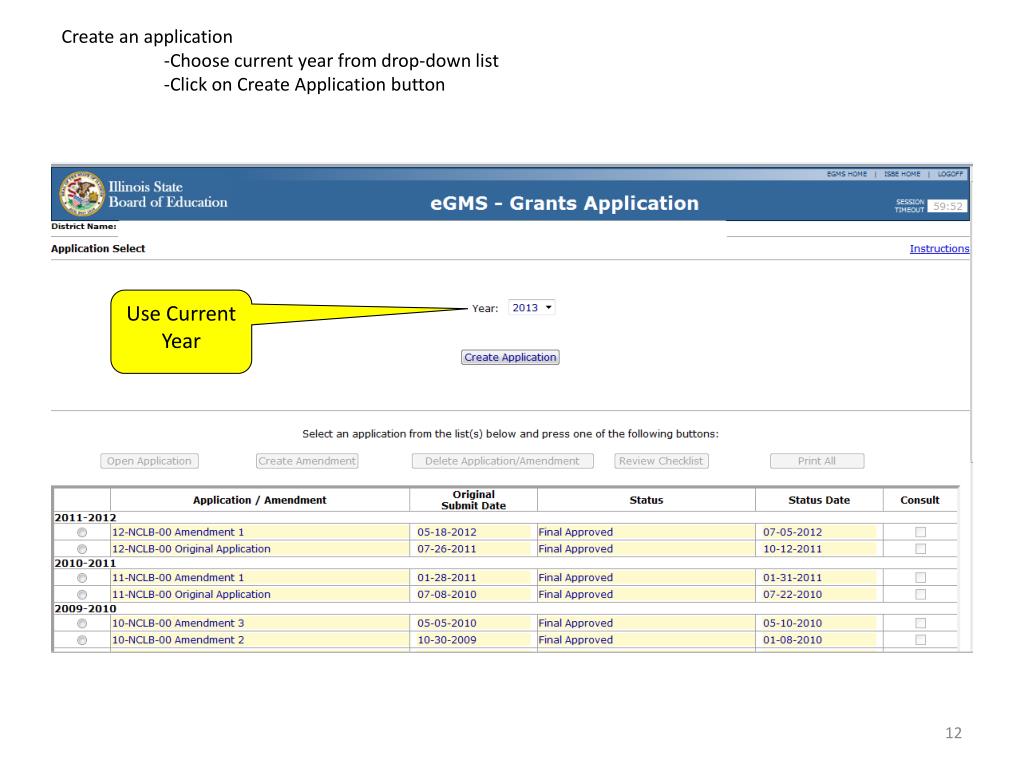Click the Illinois State Board of Education seal logo

coord(82,193)
